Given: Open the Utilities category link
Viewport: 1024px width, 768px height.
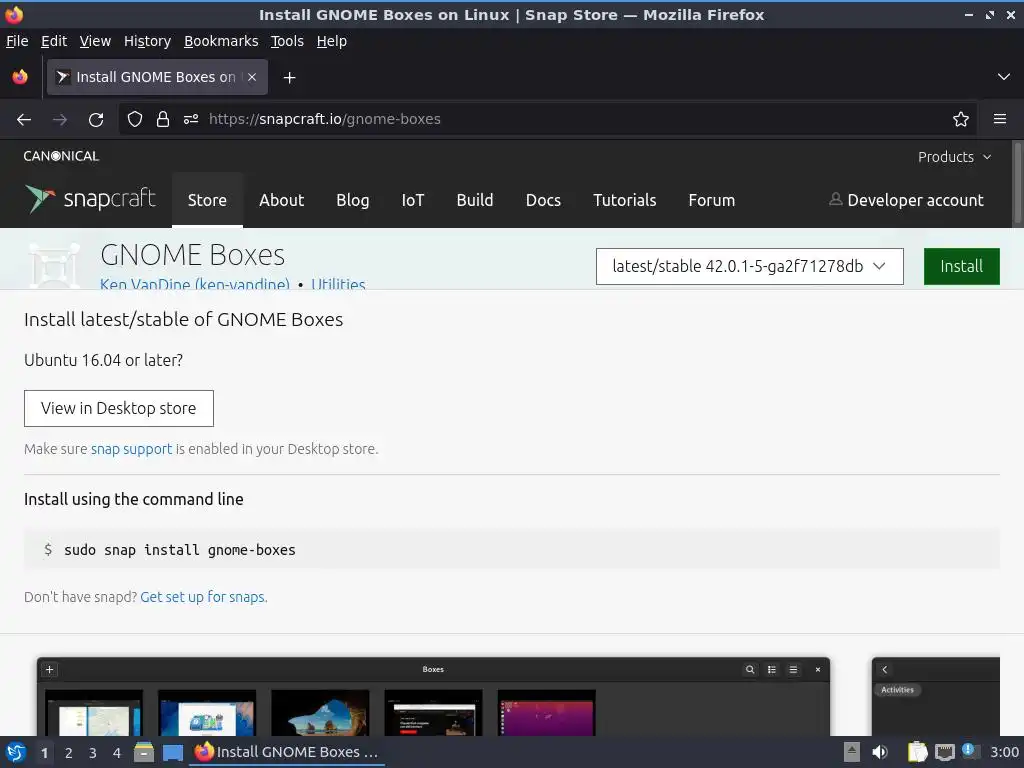Looking at the screenshot, I should [338, 284].
